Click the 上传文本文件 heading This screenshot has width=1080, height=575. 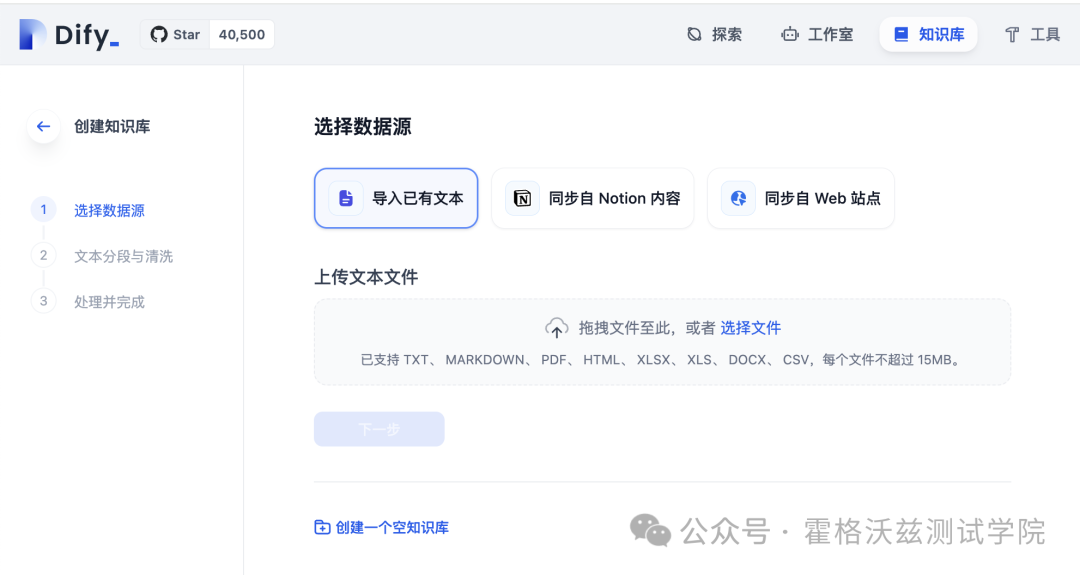pos(366,277)
